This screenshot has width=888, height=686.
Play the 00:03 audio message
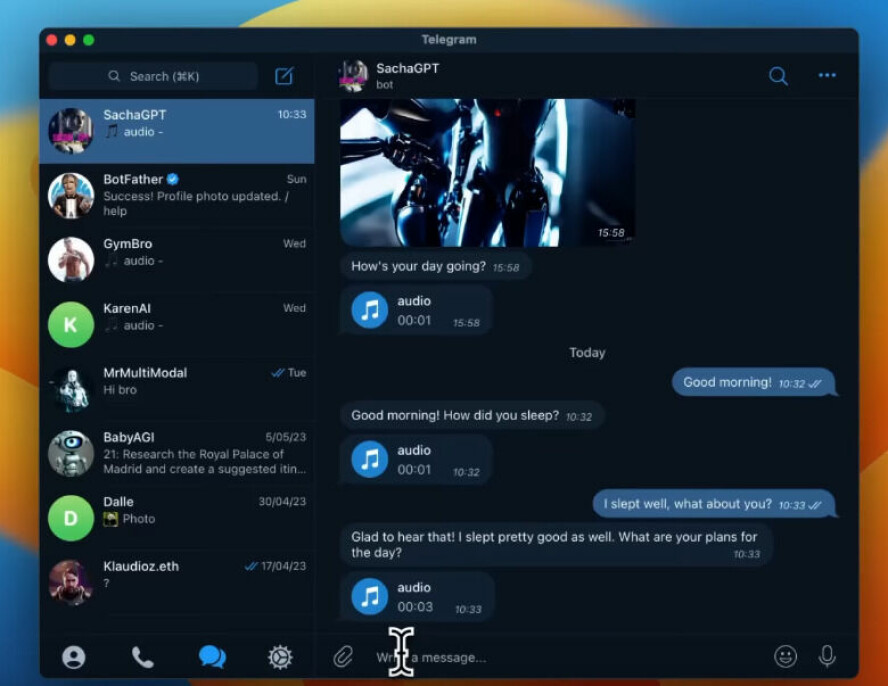click(x=370, y=596)
